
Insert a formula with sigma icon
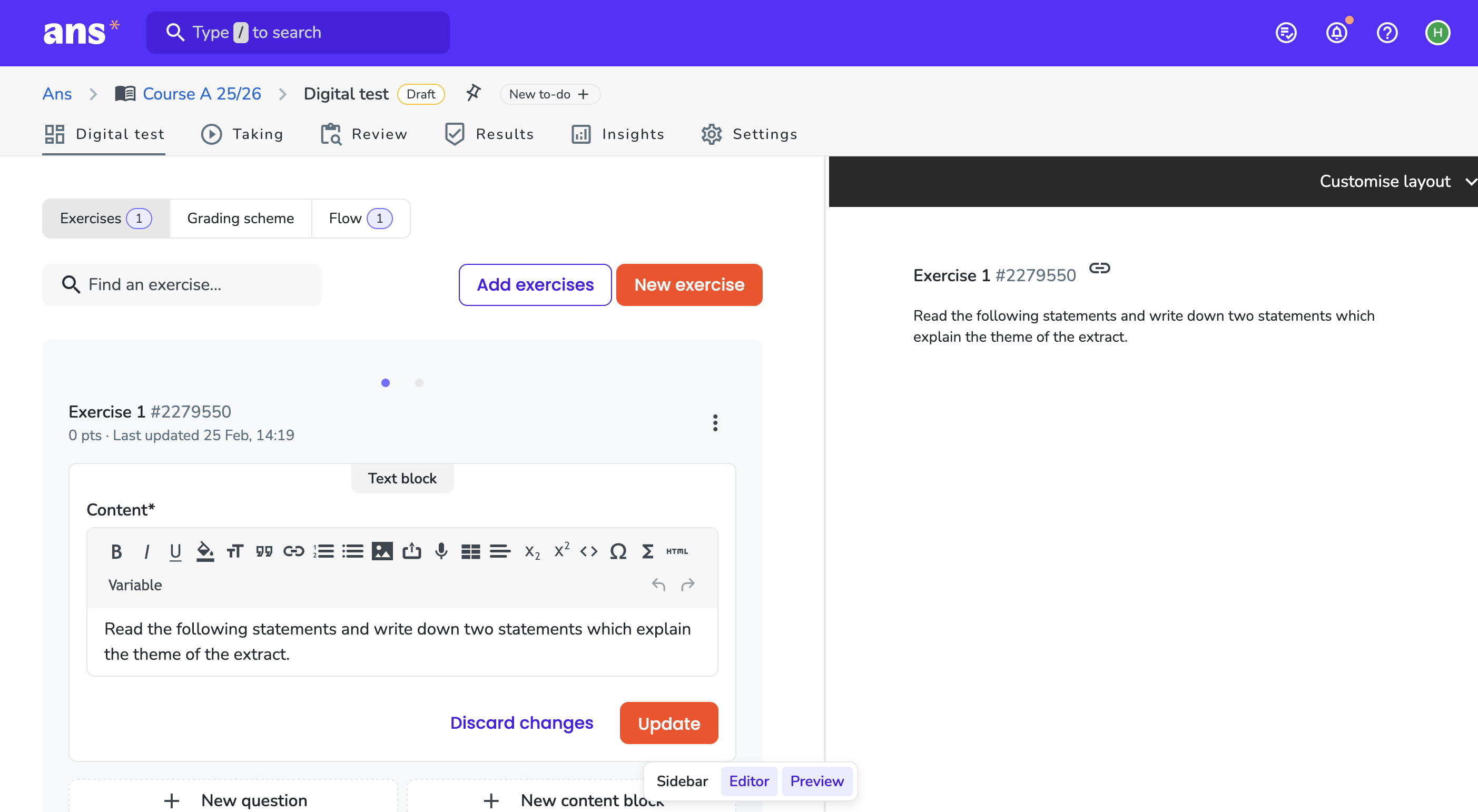(x=648, y=551)
